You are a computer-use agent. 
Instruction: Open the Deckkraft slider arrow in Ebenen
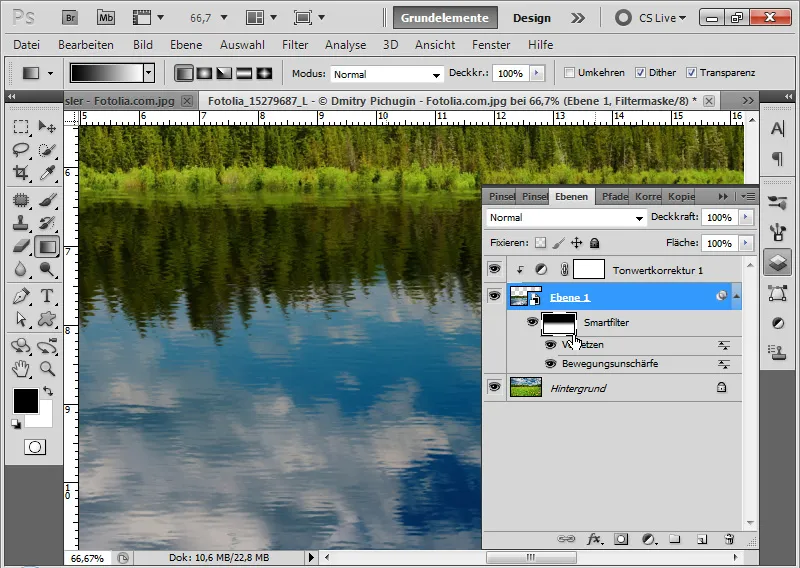click(746, 217)
